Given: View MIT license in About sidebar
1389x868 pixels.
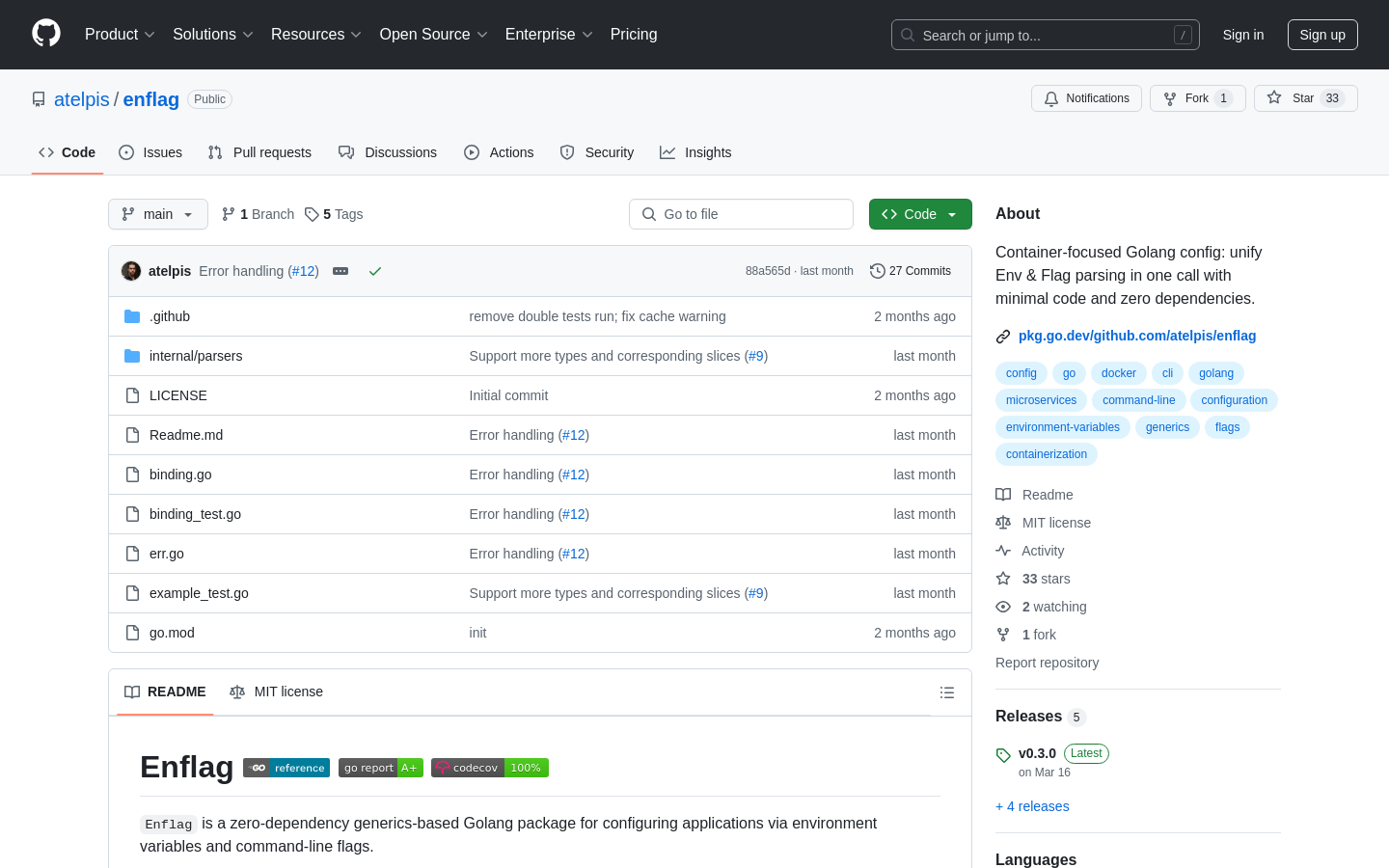Looking at the screenshot, I should tap(1043, 523).
